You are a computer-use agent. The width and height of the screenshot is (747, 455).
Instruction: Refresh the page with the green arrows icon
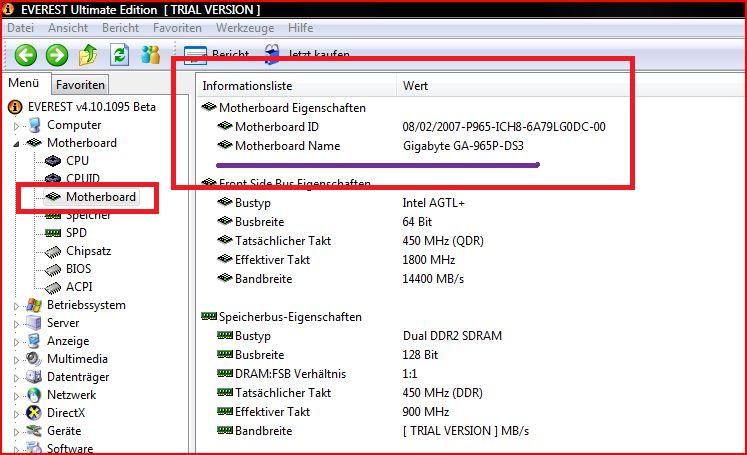(120, 55)
